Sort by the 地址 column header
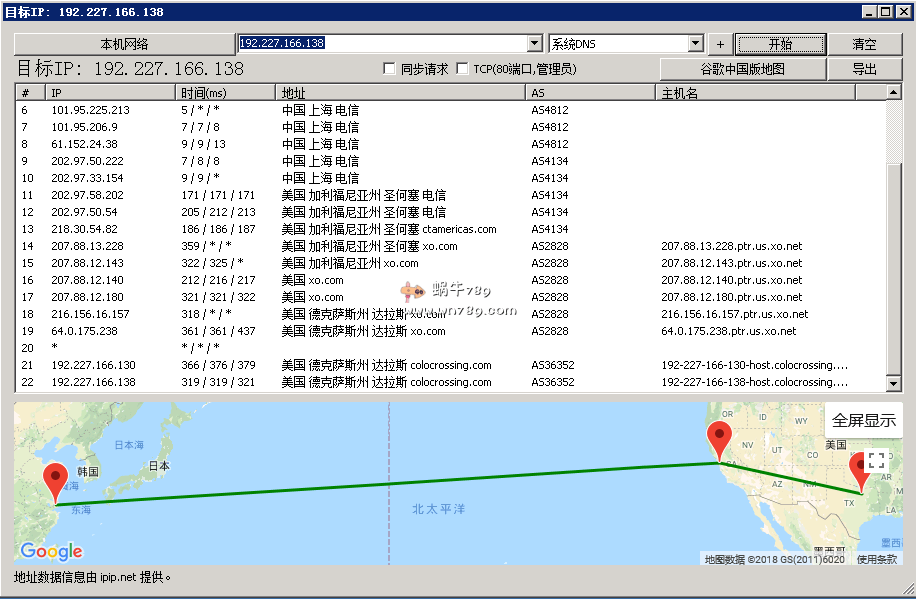 (400, 93)
